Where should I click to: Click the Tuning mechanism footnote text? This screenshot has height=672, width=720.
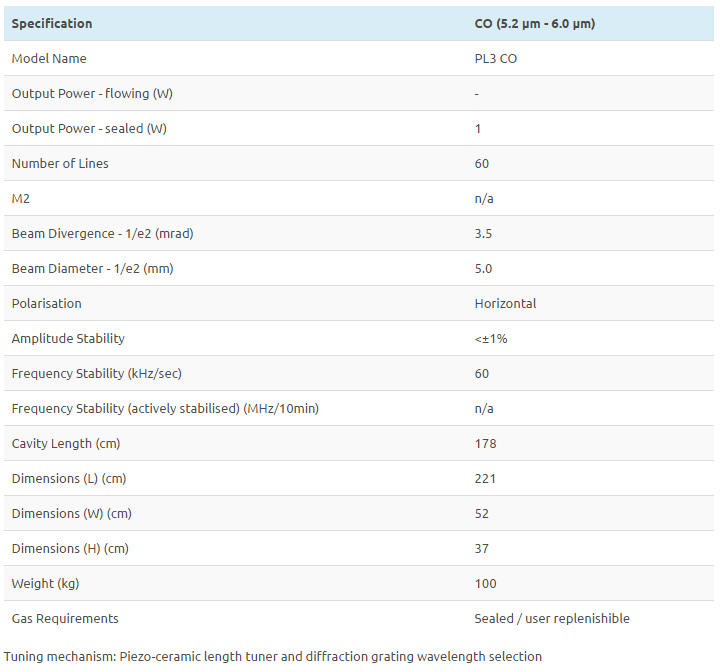click(x=273, y=656)
